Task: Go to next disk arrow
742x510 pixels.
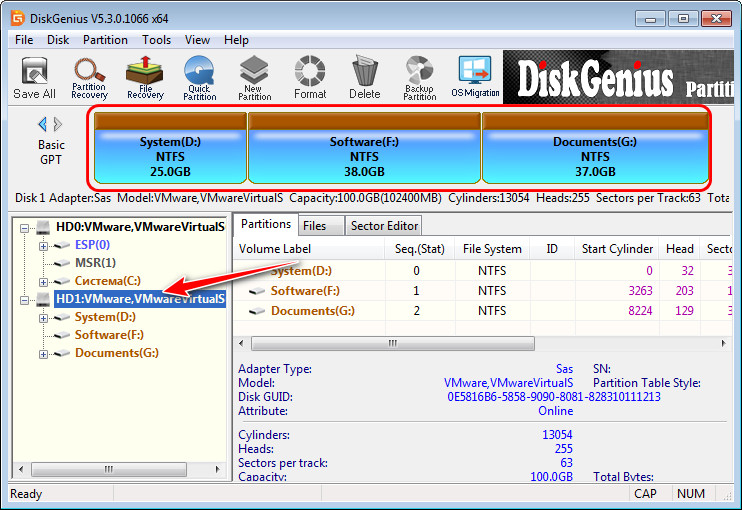Action: coord(58,124)
